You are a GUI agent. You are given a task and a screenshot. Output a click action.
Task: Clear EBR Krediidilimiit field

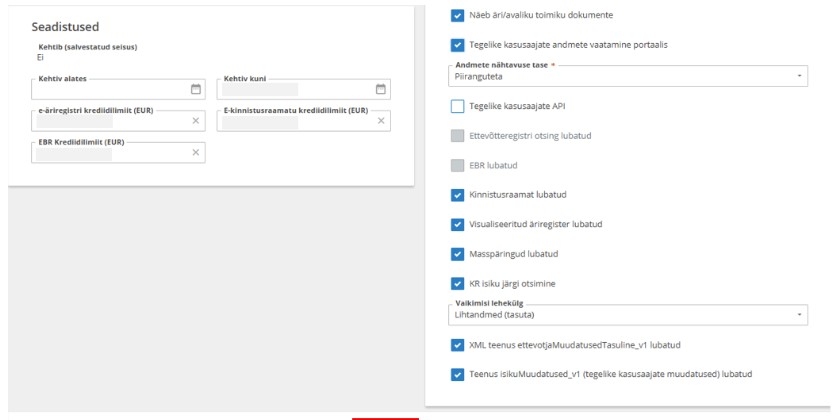(196, 152)
